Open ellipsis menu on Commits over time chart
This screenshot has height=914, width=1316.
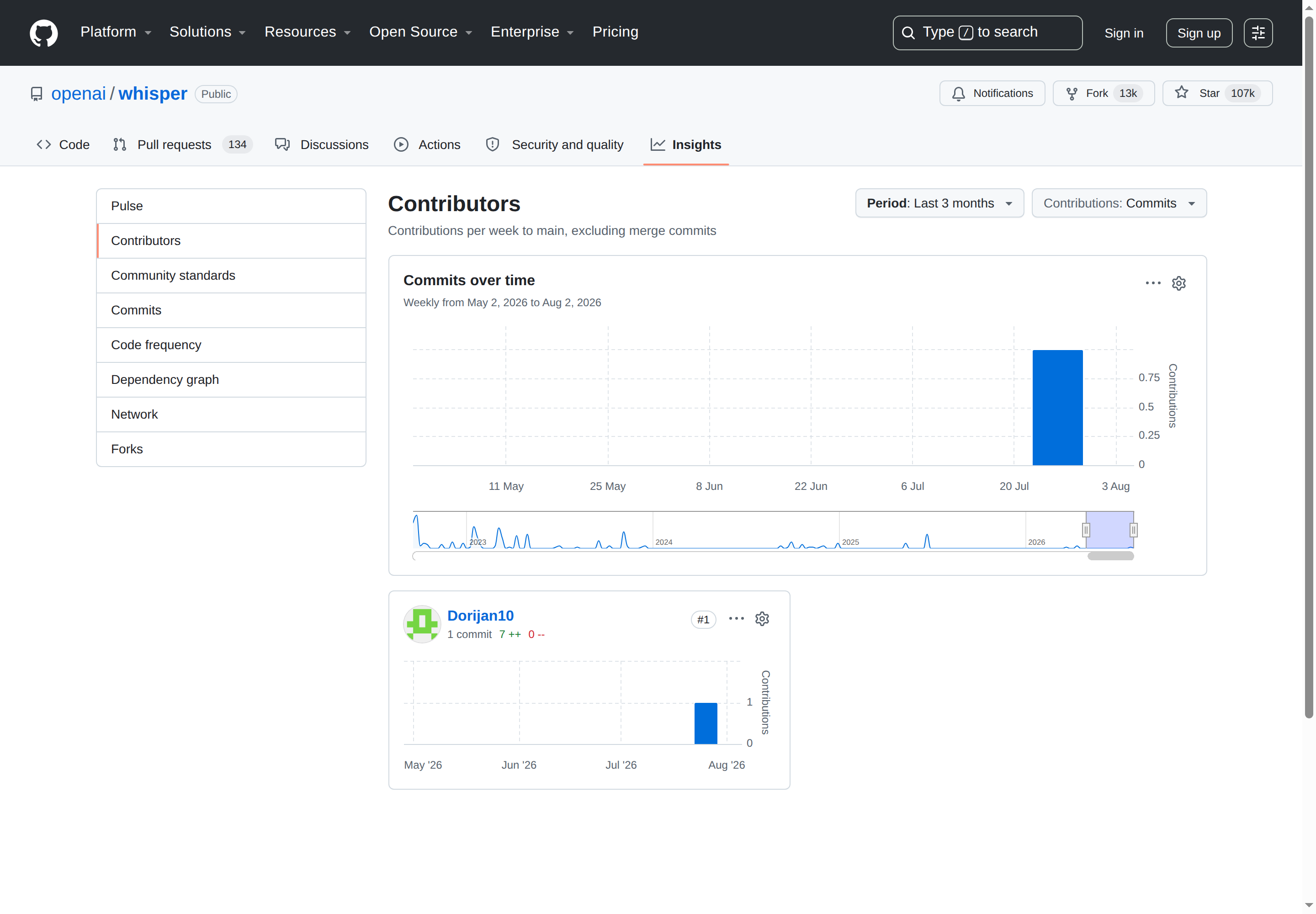pos(1153,283)
